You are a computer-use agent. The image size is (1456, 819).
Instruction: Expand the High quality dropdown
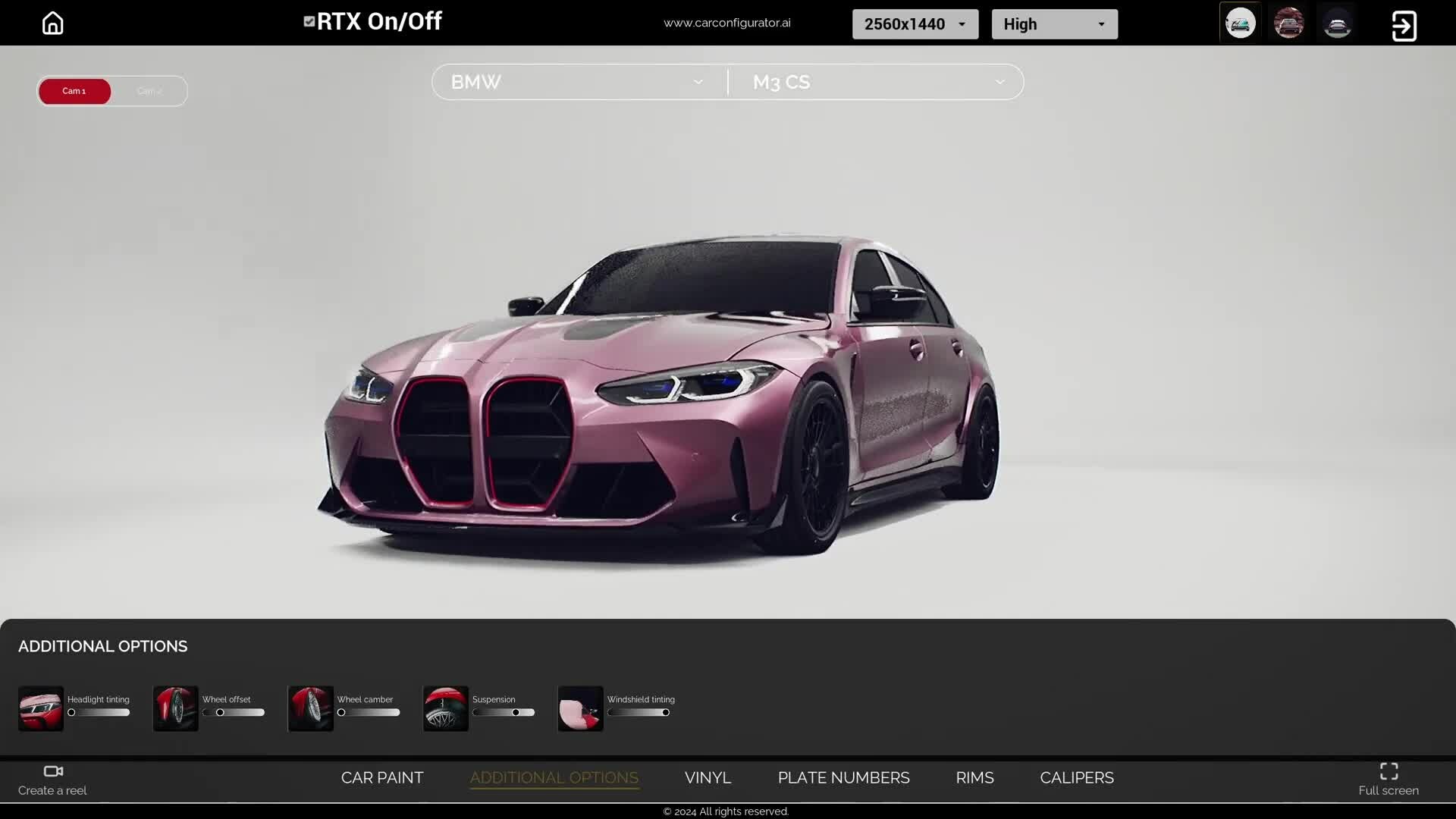pyautogui.click(x=1054, y=24)
